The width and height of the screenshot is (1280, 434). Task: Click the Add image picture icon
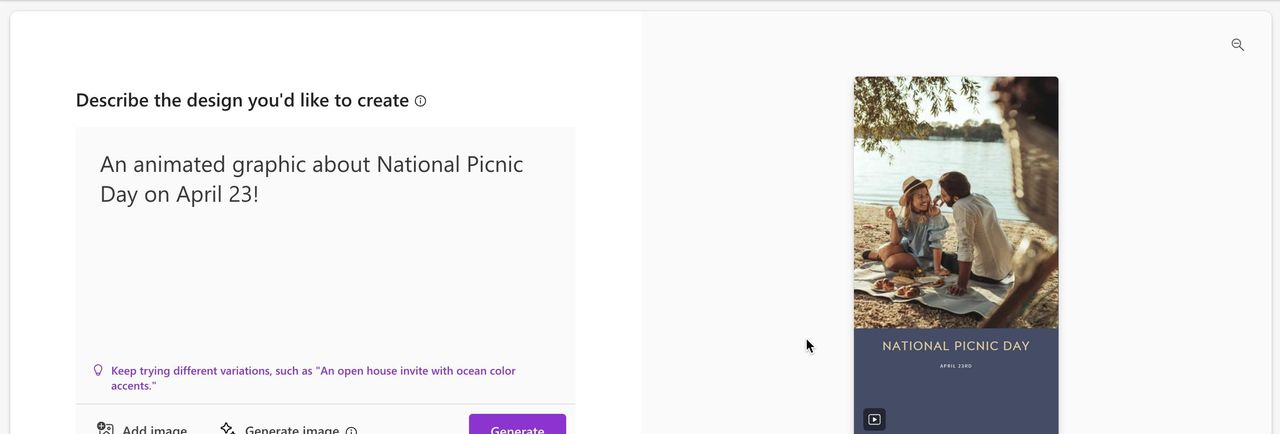pyautogui.click(x=105, y=429)
